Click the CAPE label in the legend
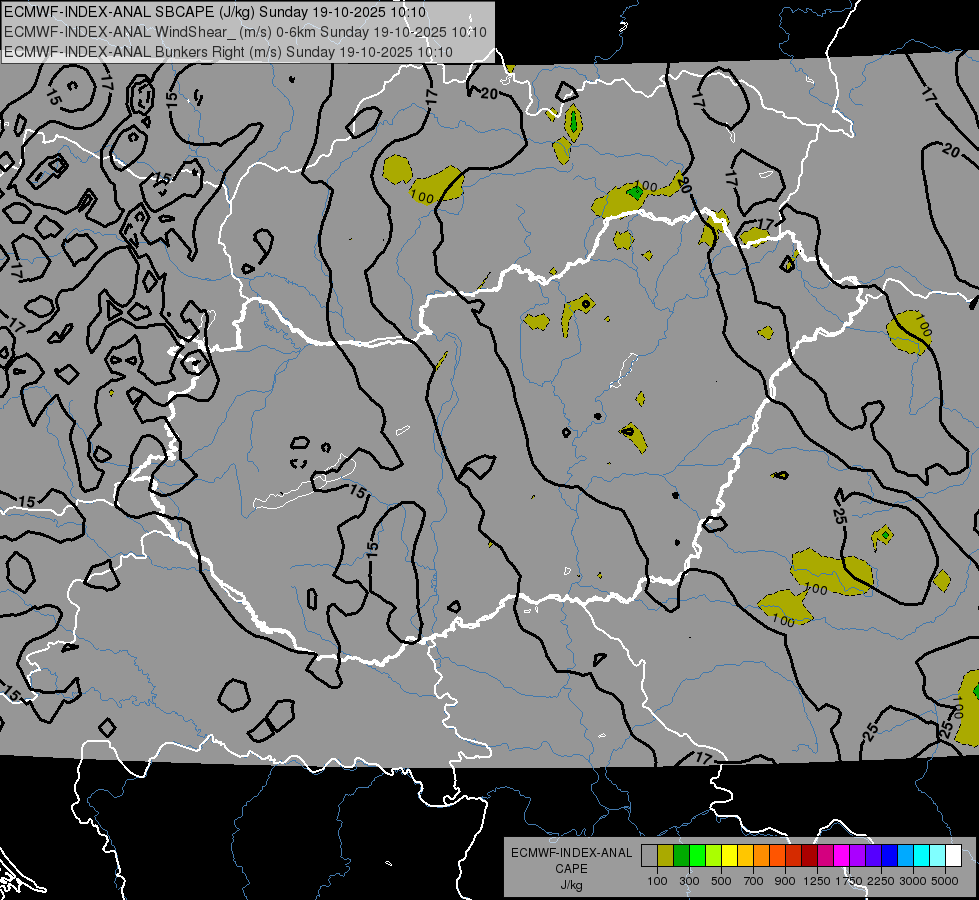The image size is (979, 900). click(x=571, y=869)
